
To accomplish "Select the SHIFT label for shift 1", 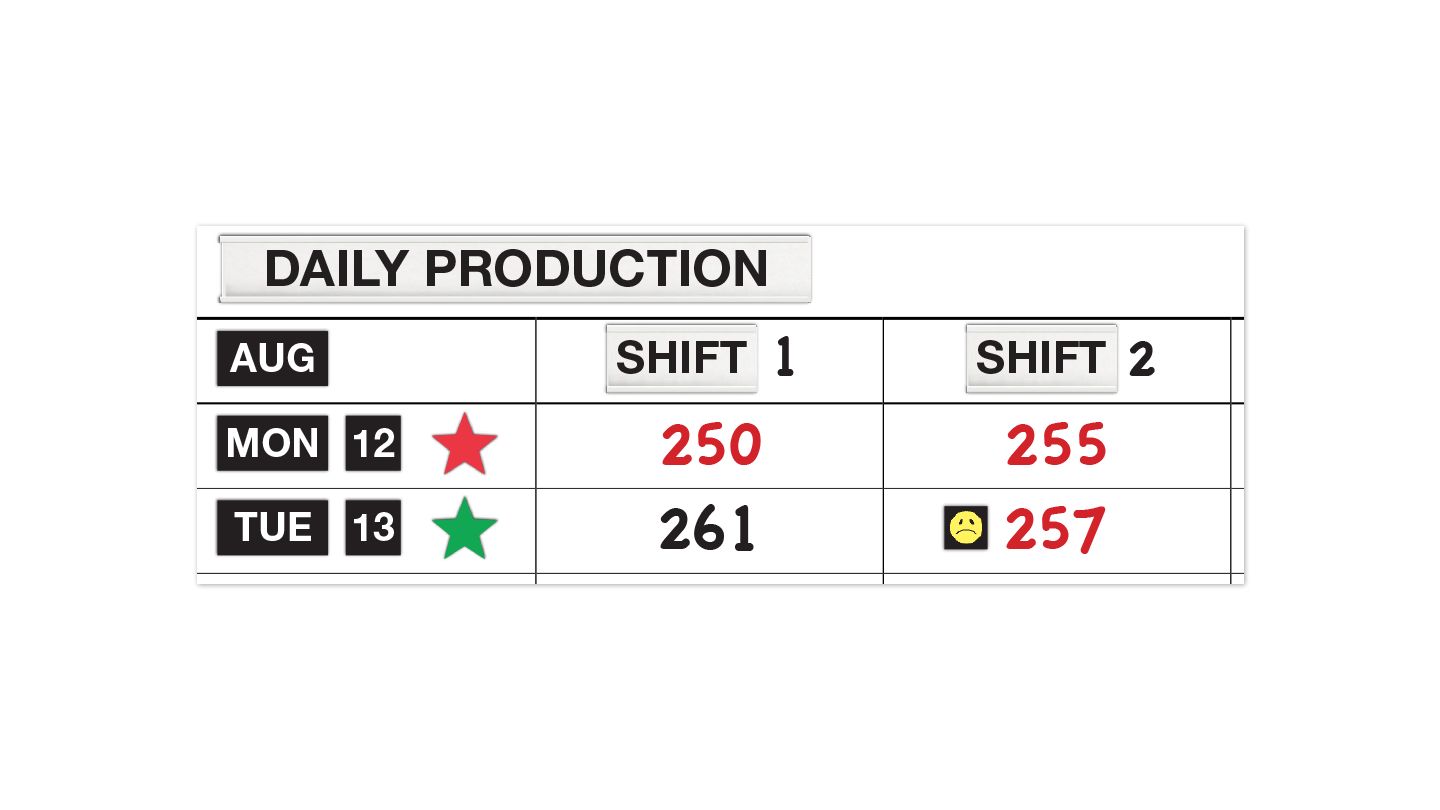I will point(681,358).
